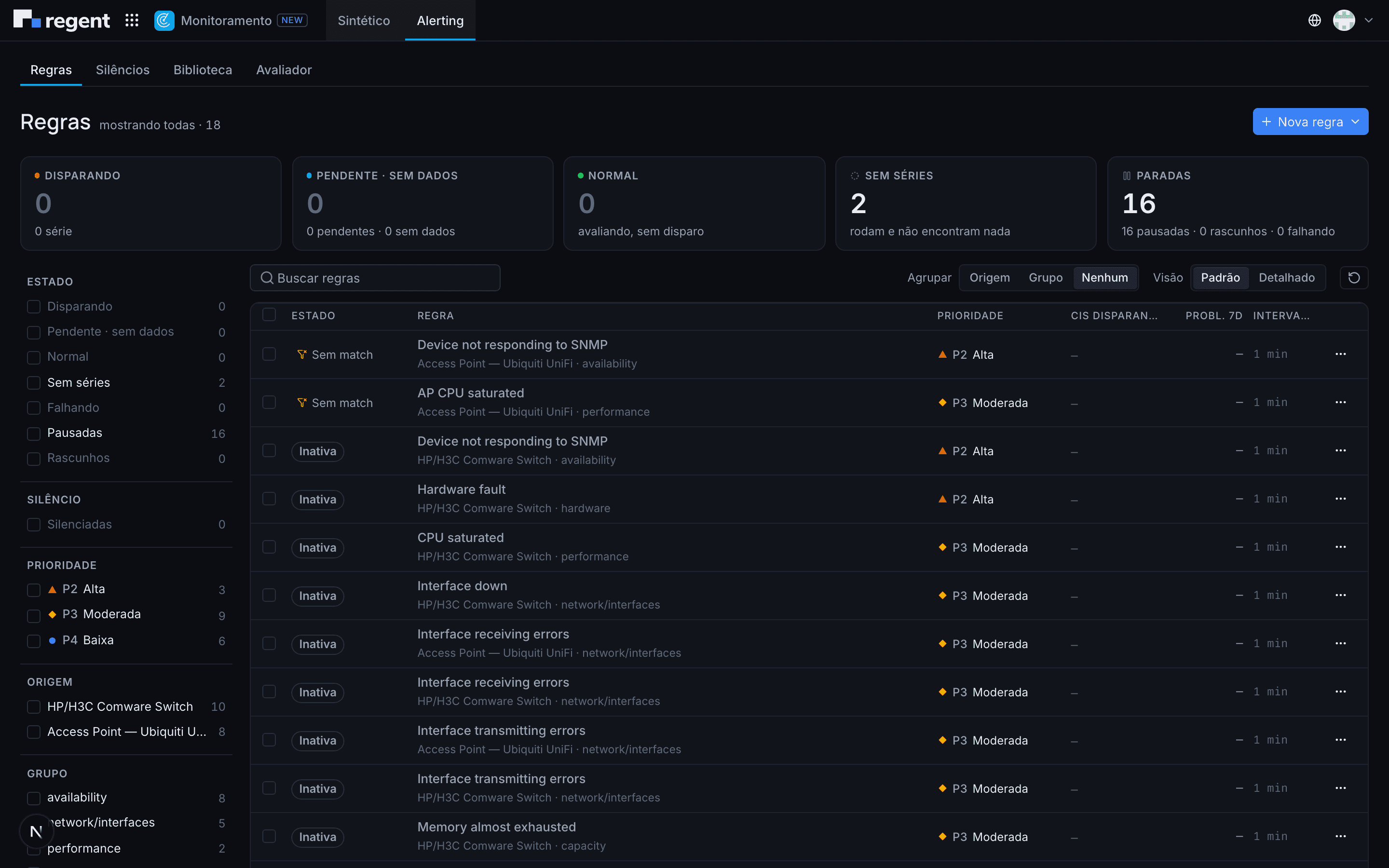Image resolution: width=1389 pixels, height=868 pixels.
Task: Open the language globe icon
Action: [x=1314, y=21]
